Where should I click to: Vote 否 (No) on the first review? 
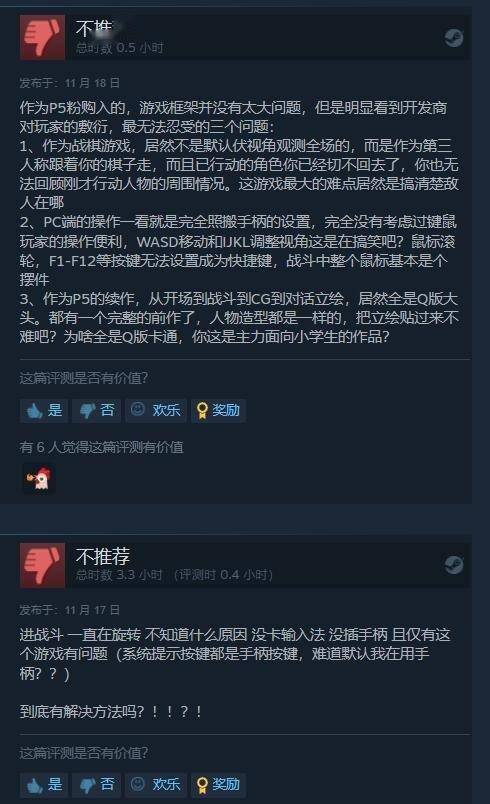[96, 410]
